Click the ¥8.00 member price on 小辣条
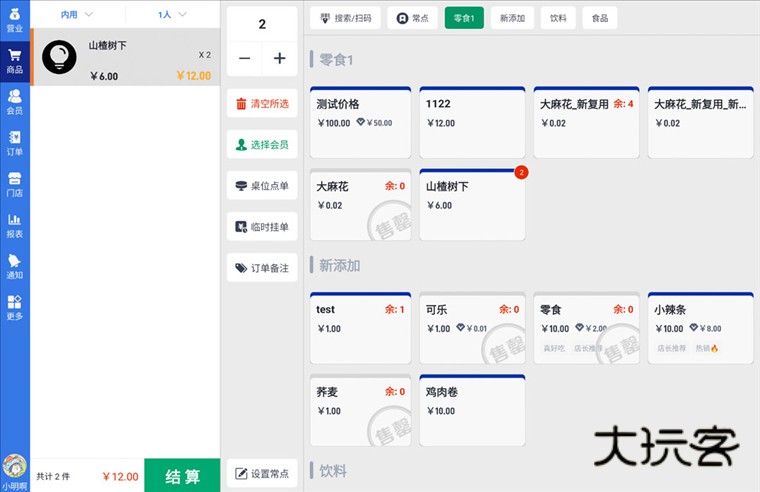This screenshot has height=492, width=760. (x=706, y=329)
